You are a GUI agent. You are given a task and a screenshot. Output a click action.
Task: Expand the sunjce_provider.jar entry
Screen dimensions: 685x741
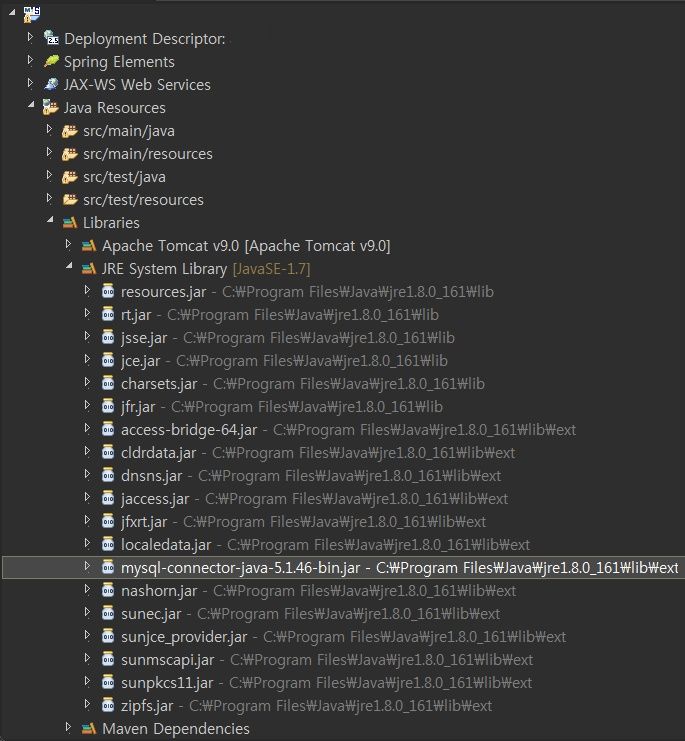87,634
